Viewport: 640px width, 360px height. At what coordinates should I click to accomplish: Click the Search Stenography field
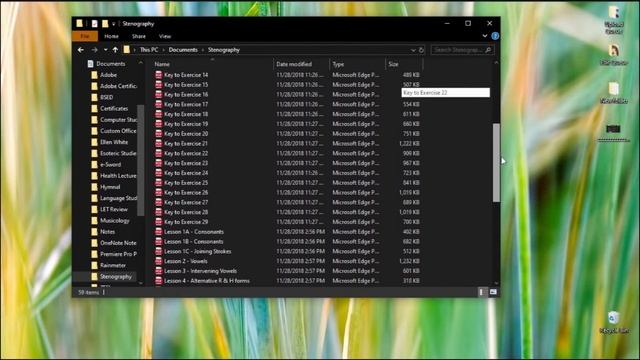tap(462, 50)
